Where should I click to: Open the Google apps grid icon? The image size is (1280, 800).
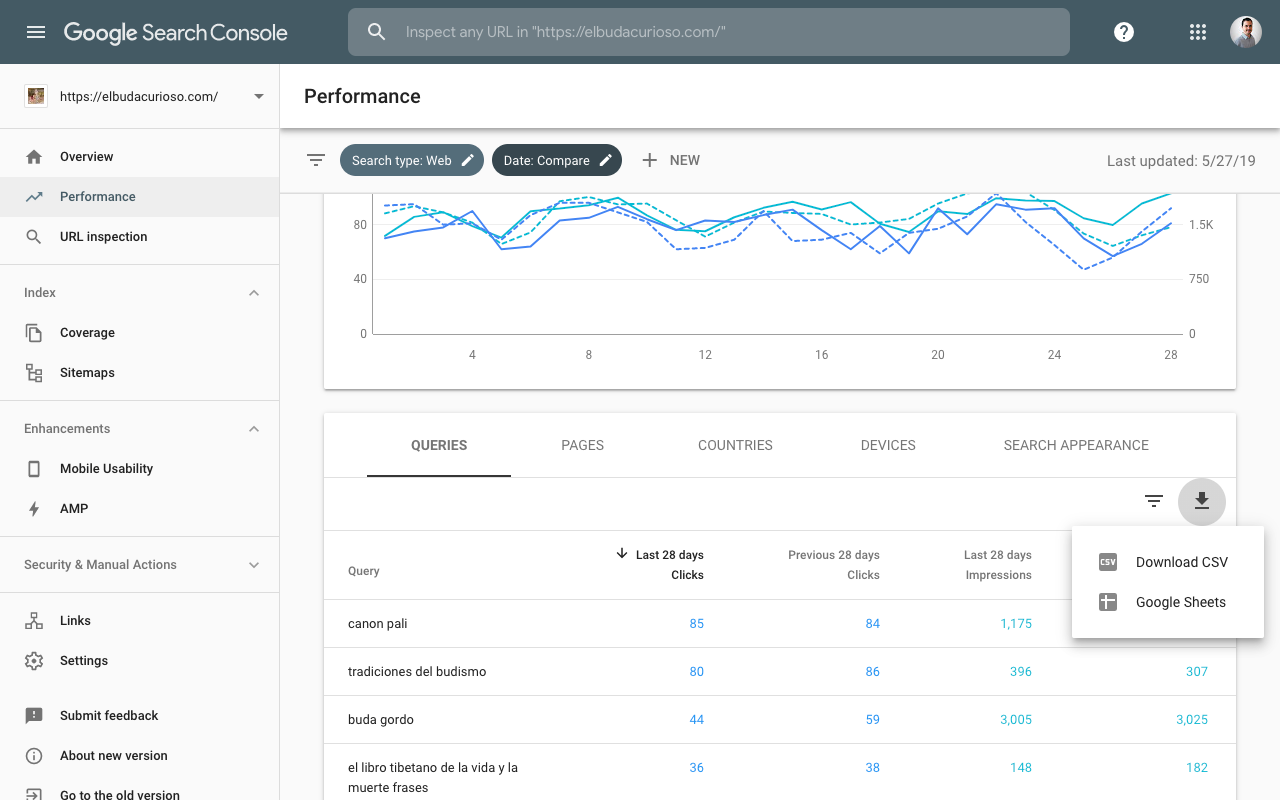(1198, 32)
